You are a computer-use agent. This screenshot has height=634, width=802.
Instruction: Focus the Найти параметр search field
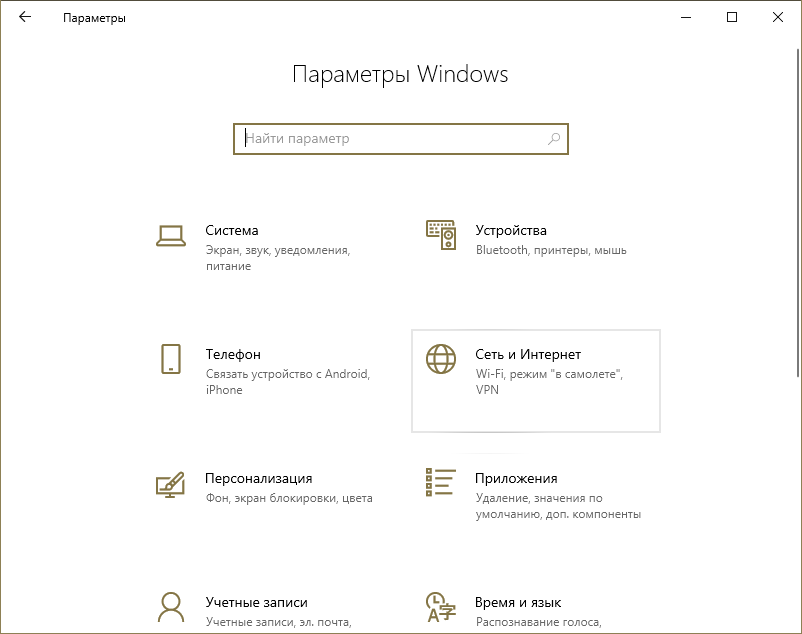[x=401, y=139]
